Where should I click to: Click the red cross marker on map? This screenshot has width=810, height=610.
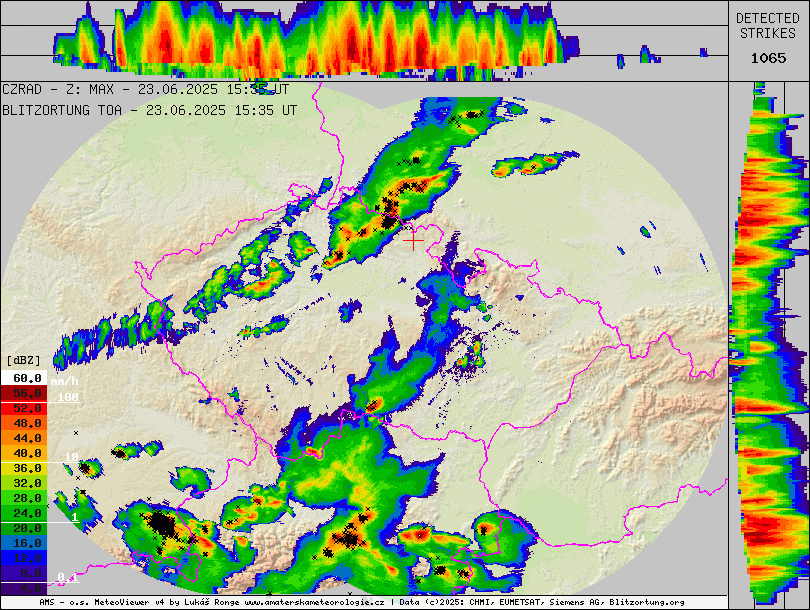click(x=413, y=241)
